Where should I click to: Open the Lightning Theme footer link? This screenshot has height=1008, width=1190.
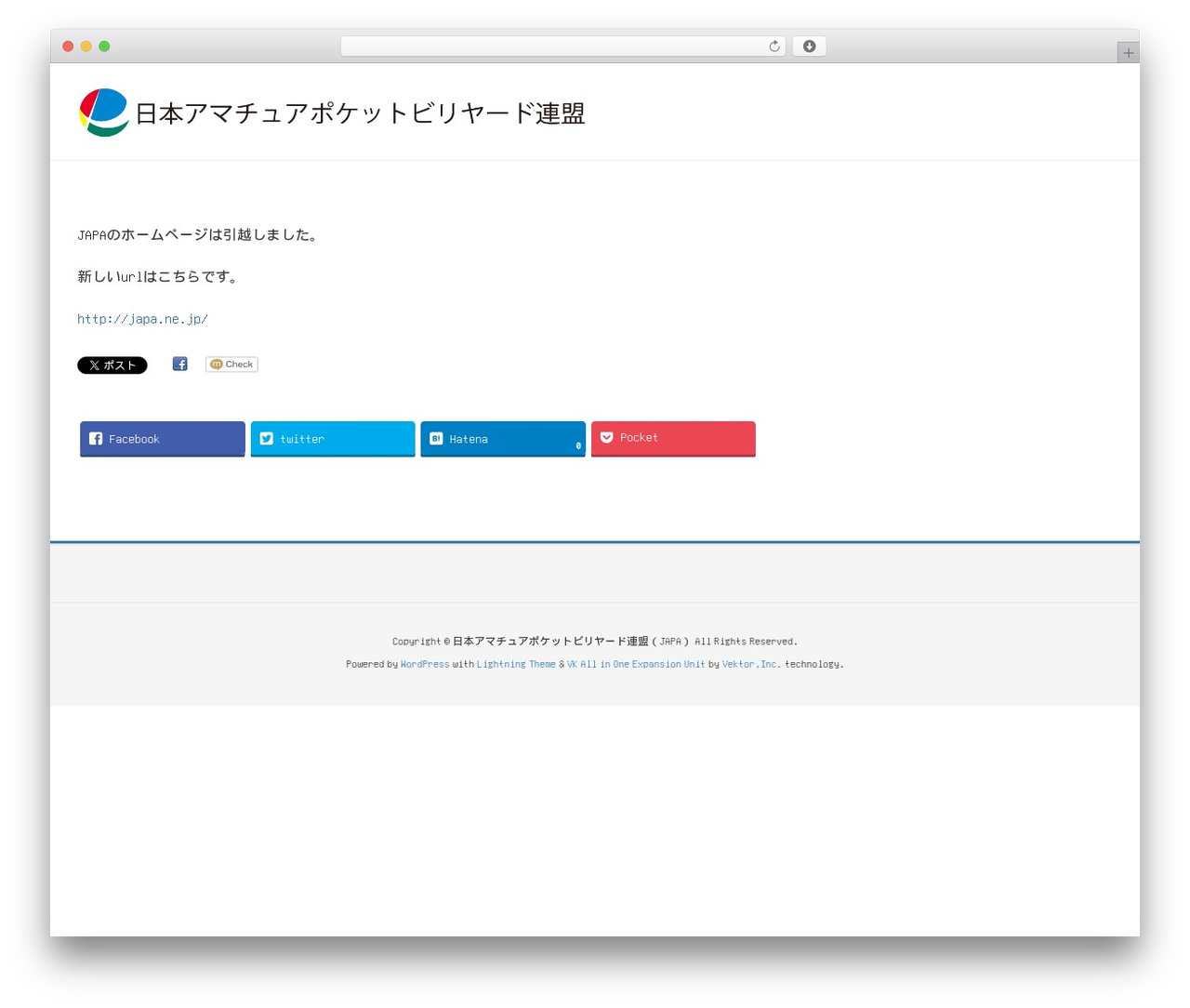click(516, 664)
